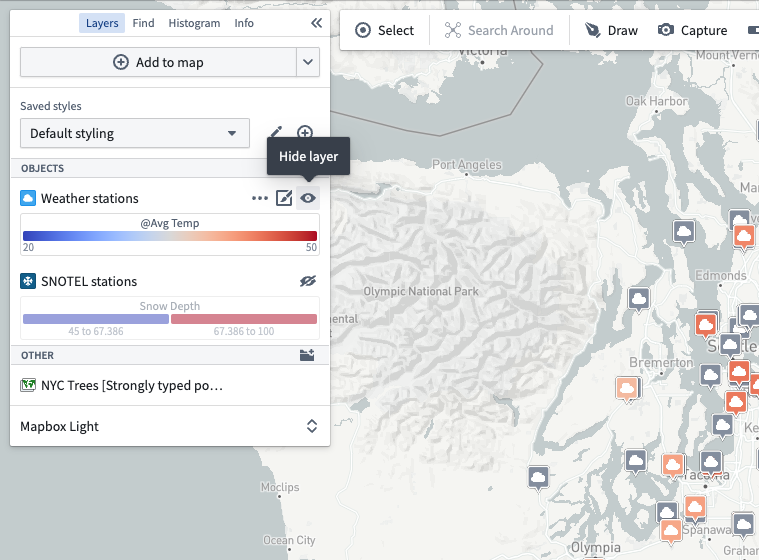Click the OTHER section header
The width and height of the screenshot is (759, 560).
coord(37,355)
